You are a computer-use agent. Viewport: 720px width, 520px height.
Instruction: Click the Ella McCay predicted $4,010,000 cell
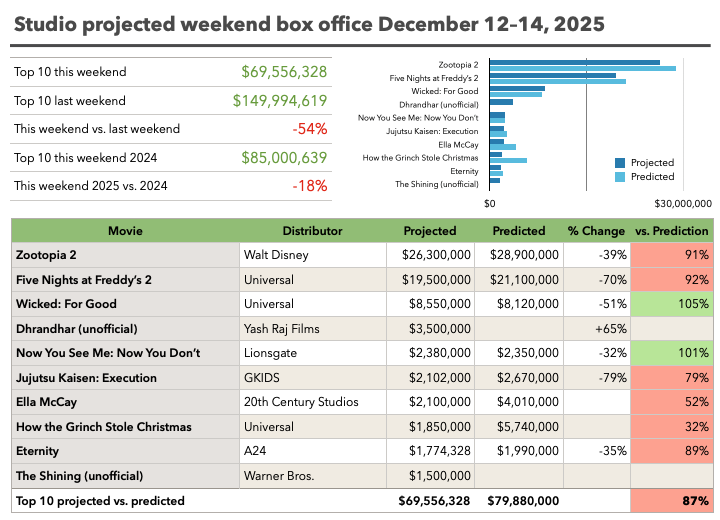pos(518,402)
